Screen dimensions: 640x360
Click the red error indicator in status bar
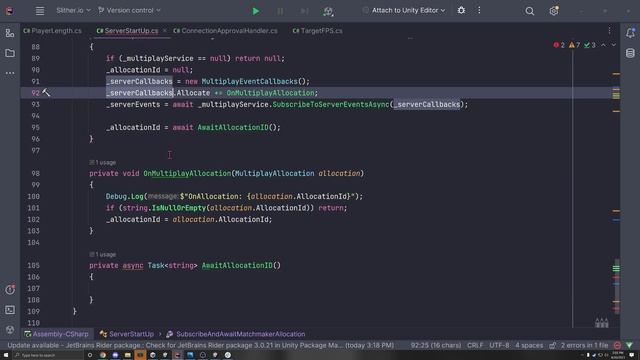point(617,345)
